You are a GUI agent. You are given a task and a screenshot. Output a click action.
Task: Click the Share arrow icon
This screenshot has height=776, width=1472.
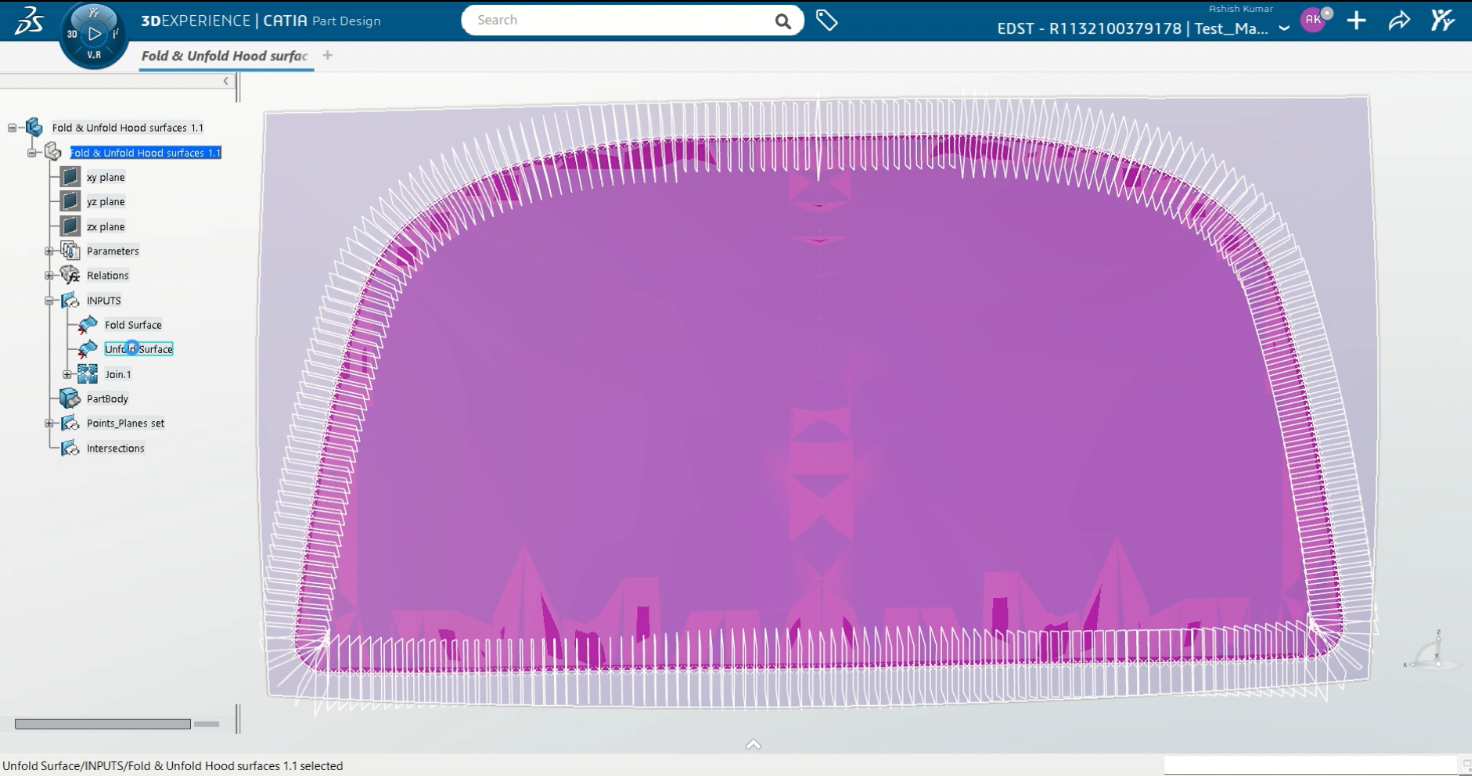point(1399,21)
